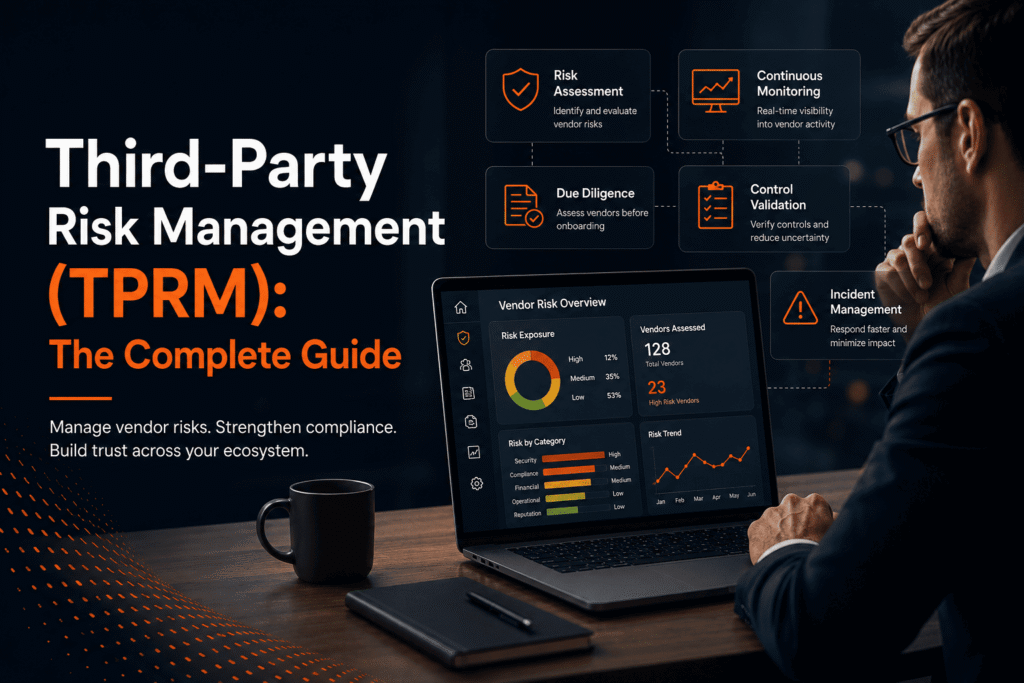Click the "Jan" label on Risk Trend axis
The height and width of the screenshot is (683, 1024).
pos(660,502)
